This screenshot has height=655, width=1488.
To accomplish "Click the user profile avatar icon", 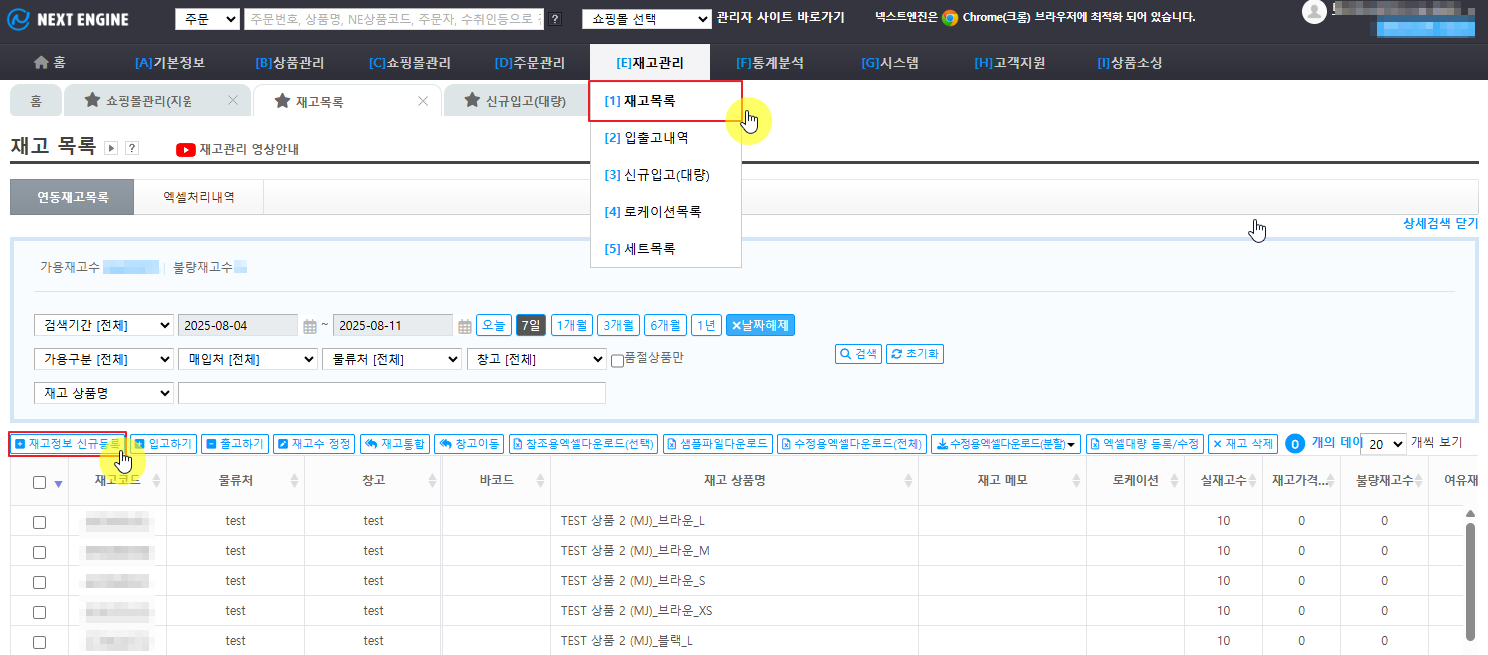I will click(1314, 11).
